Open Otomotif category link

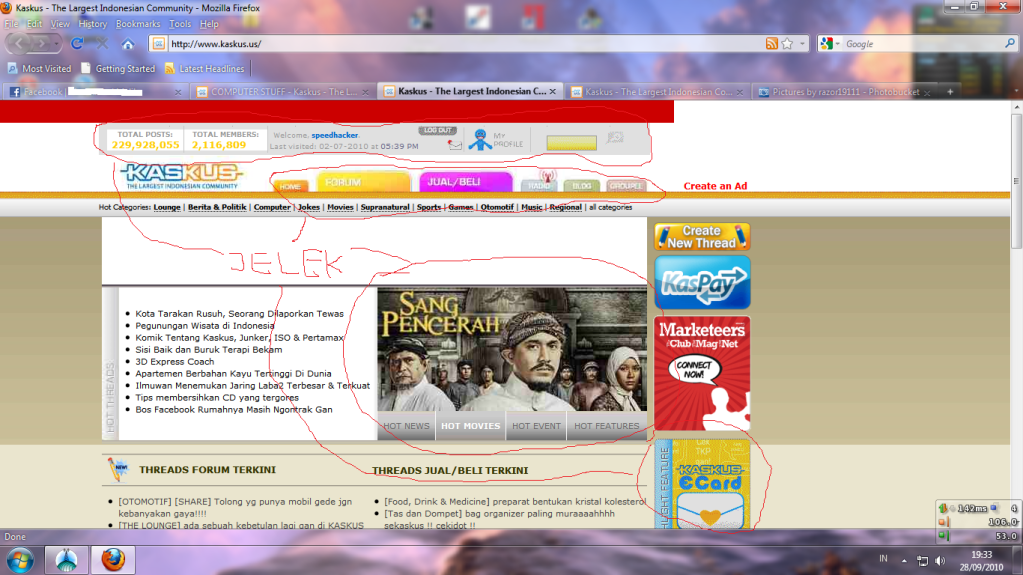point(497,207)
